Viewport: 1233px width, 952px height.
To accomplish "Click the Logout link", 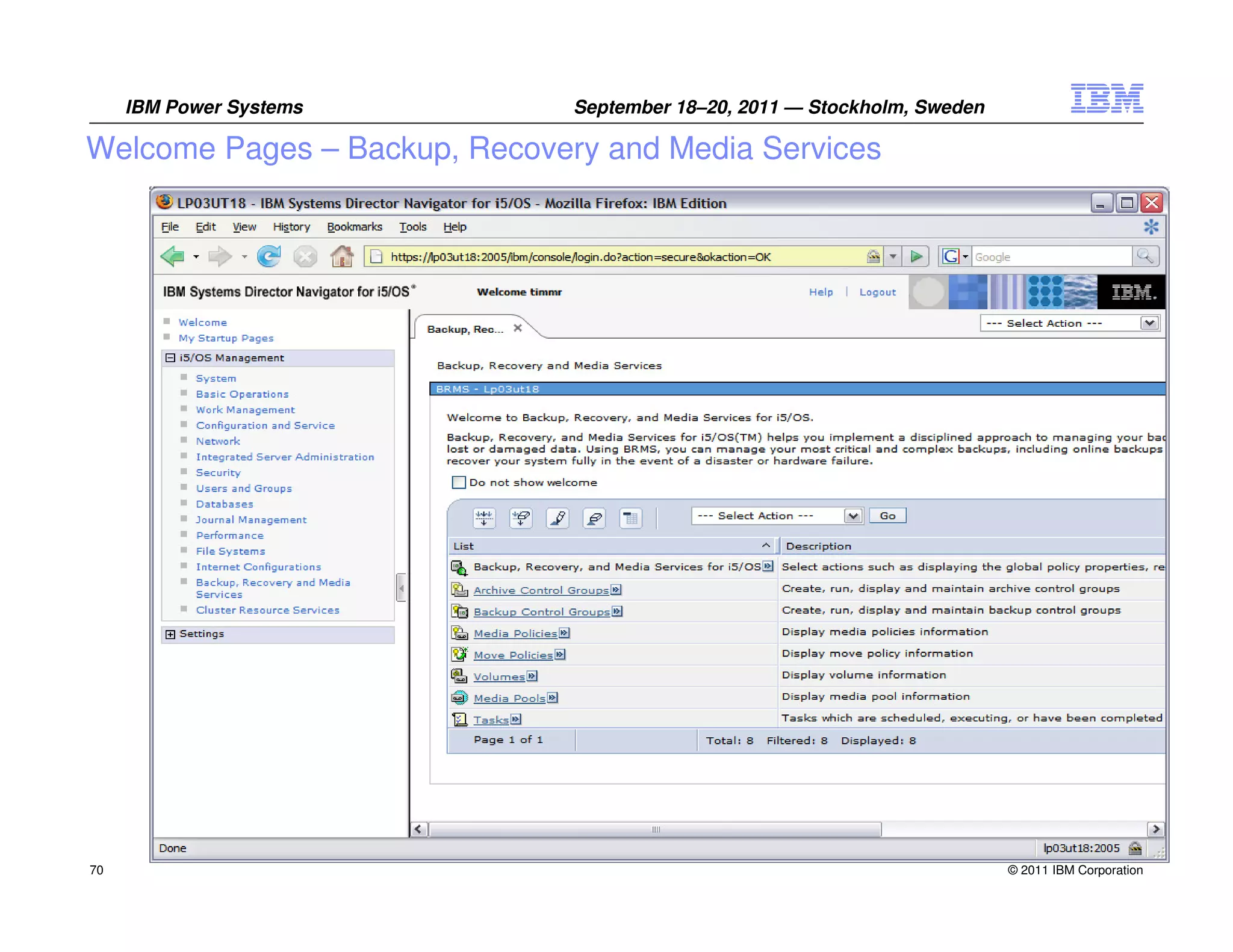I will (877, 292).
